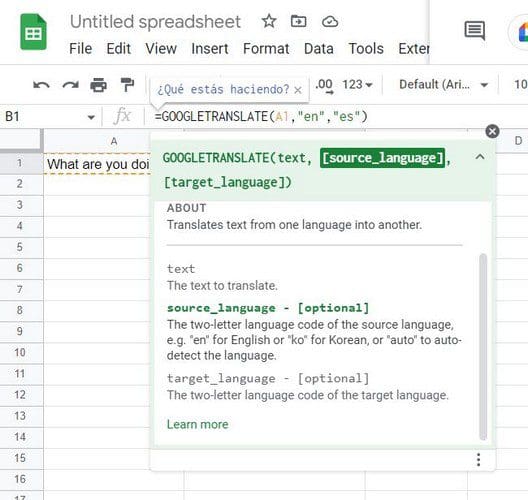528x500 pixels.
Task: Increase decimal places button
Action: (324, 85)
